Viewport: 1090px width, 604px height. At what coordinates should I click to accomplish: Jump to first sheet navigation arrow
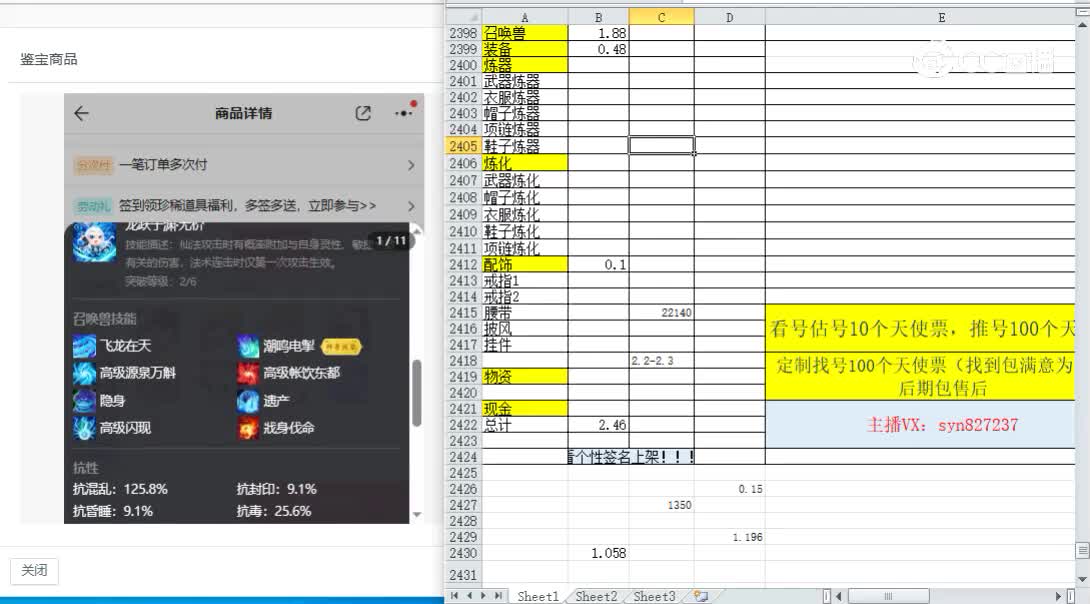454,596
